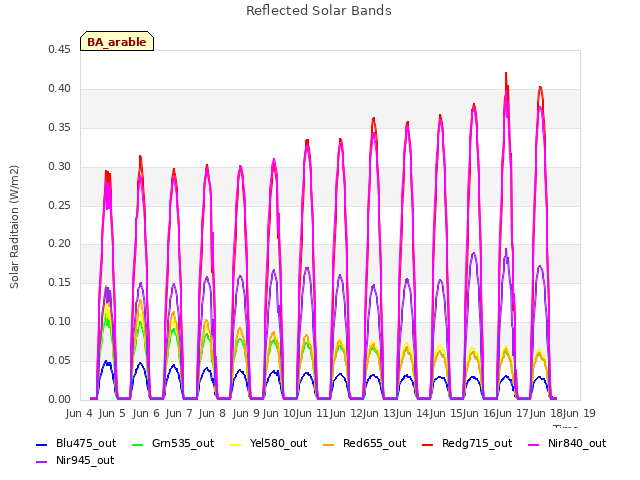Click the Jun 8 x-axis label
The image size is (640, 480).
coord(212,413)
